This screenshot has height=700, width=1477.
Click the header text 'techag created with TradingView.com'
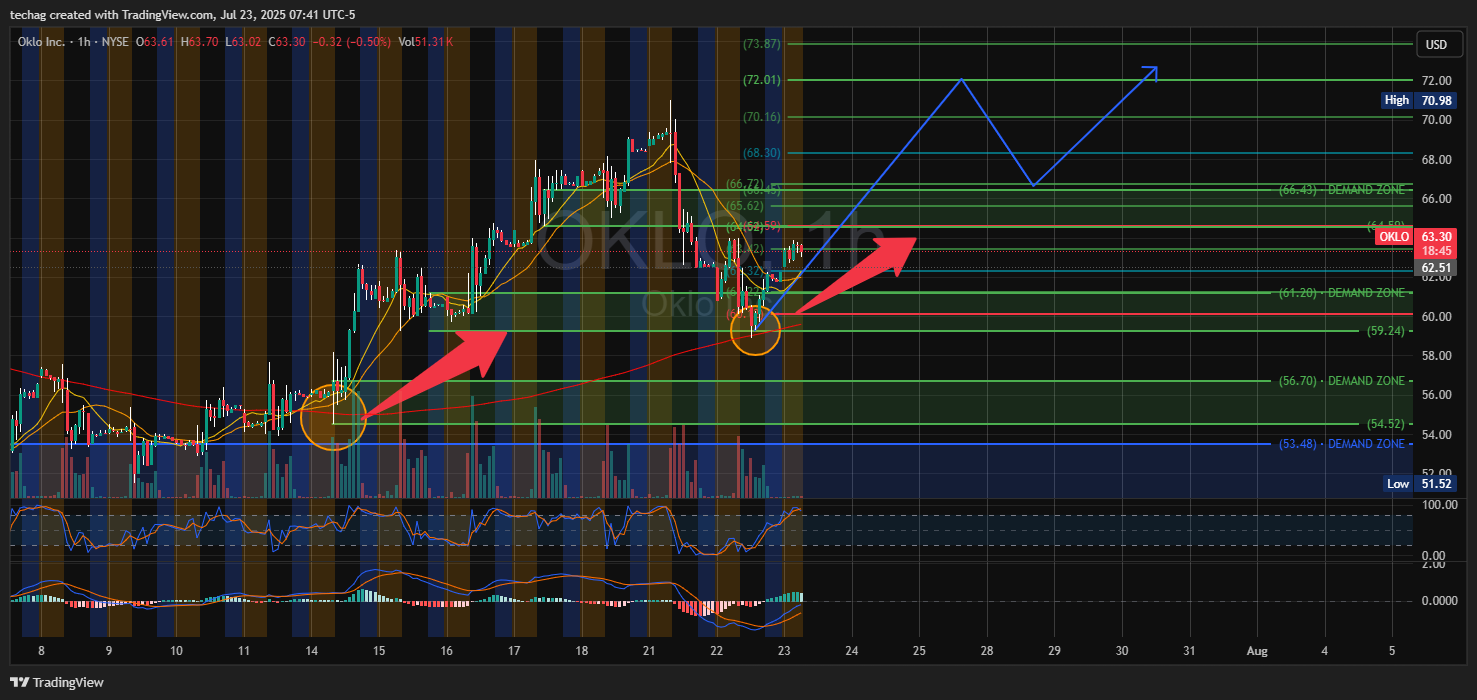coord(114,14)
